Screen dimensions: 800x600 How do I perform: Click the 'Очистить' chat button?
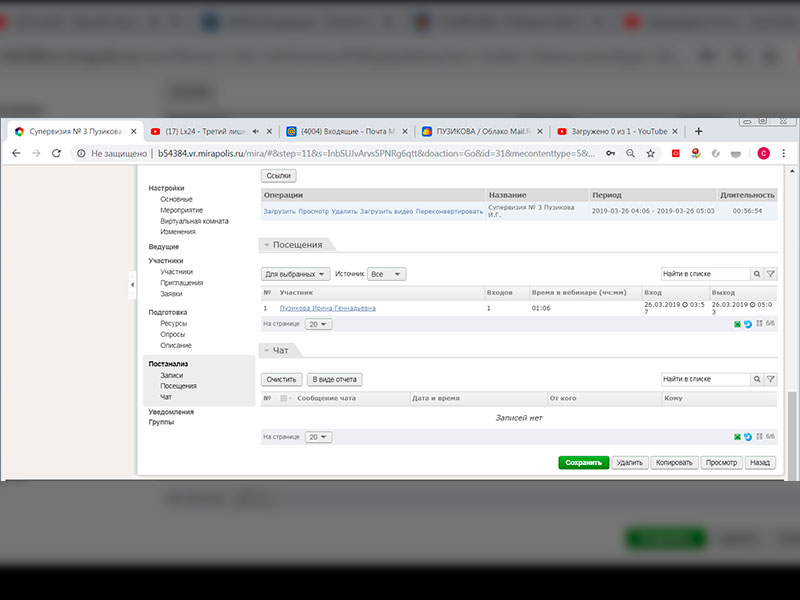click(x=281, y=379)
